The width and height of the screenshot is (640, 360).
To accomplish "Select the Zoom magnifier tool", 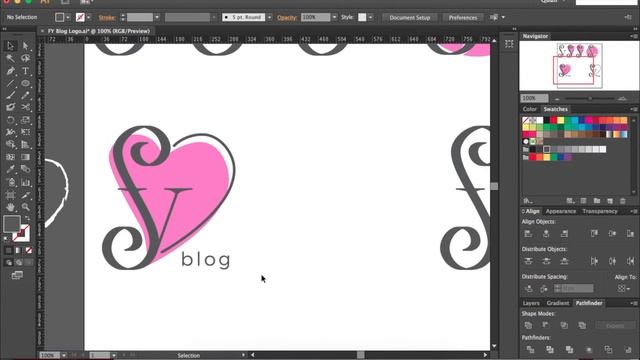I will tap(25, 207).
